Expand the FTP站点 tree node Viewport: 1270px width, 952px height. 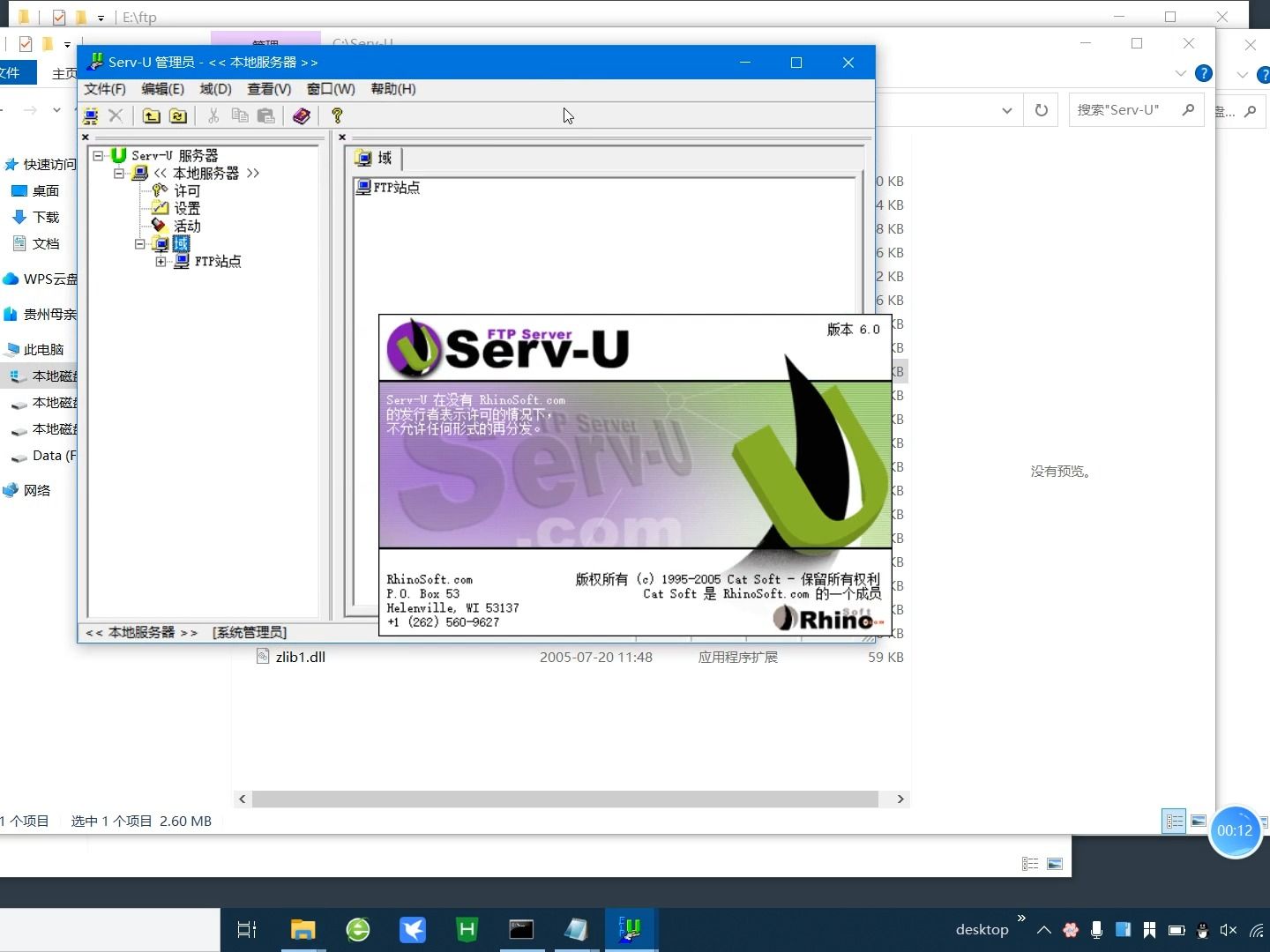(161, 261)
